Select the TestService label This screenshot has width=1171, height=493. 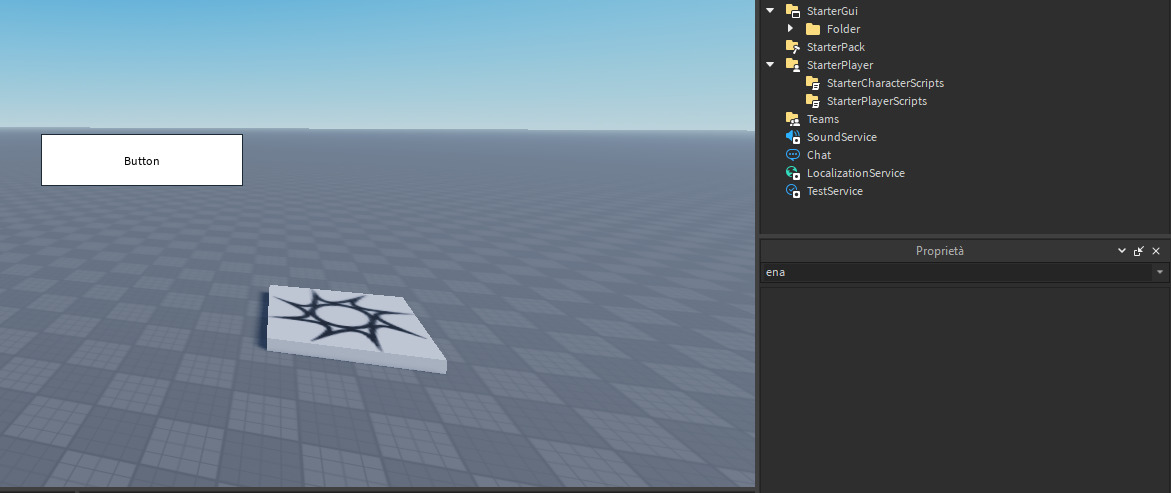834,190
